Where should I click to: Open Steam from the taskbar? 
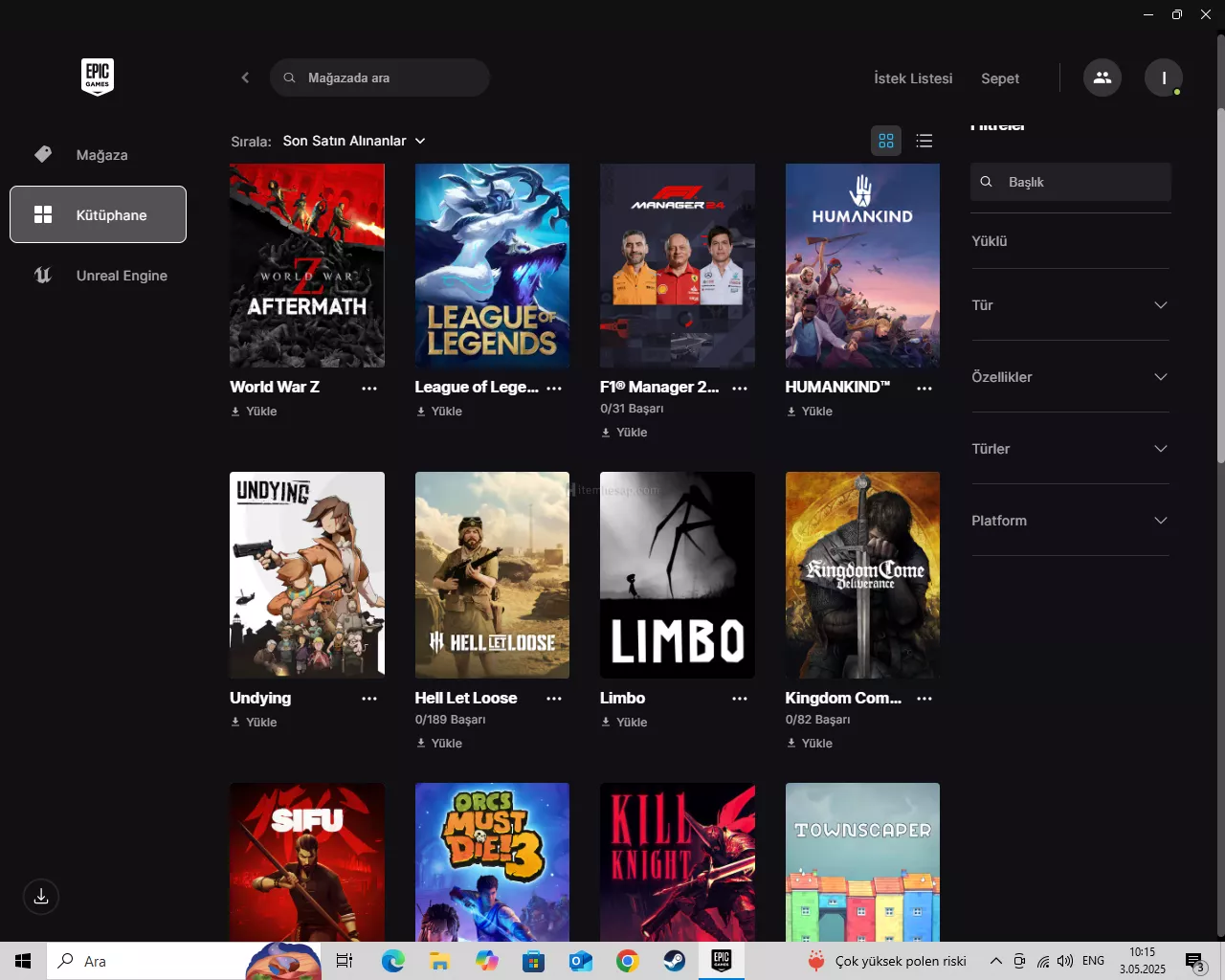tap(675, 961)
